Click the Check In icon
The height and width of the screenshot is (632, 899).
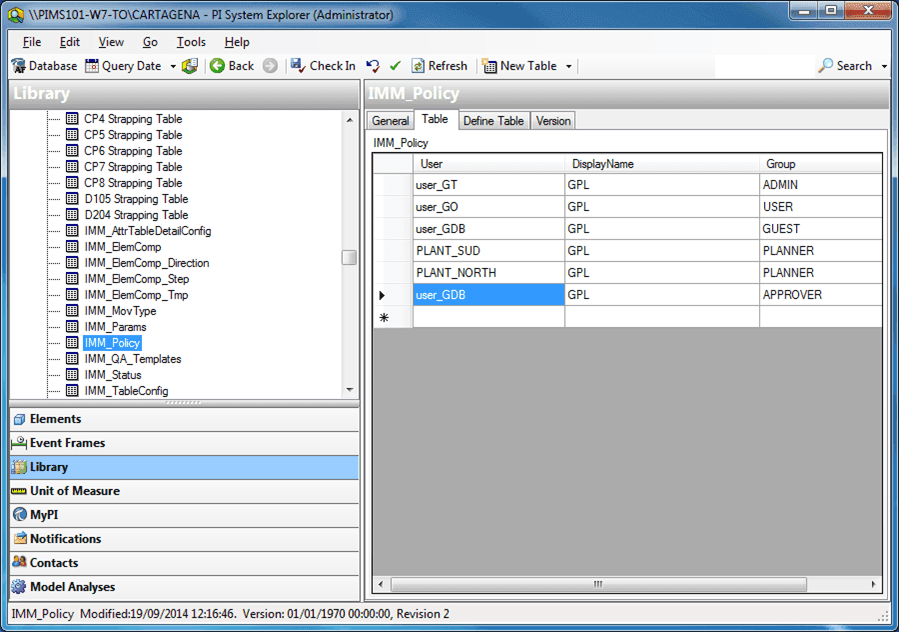click(298, 66)
